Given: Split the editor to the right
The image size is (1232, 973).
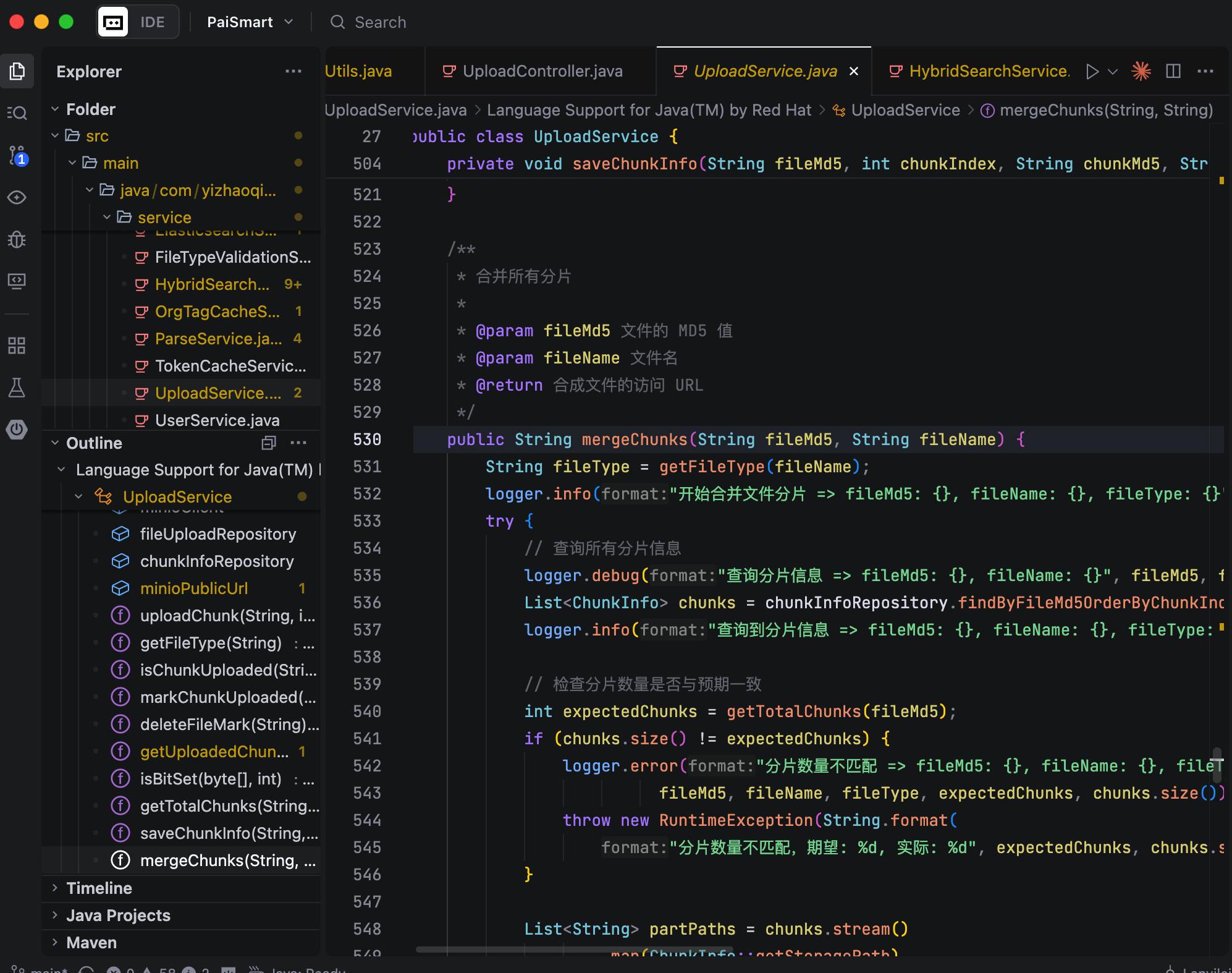Looking at the screenshot, I should click(1173, 72).
